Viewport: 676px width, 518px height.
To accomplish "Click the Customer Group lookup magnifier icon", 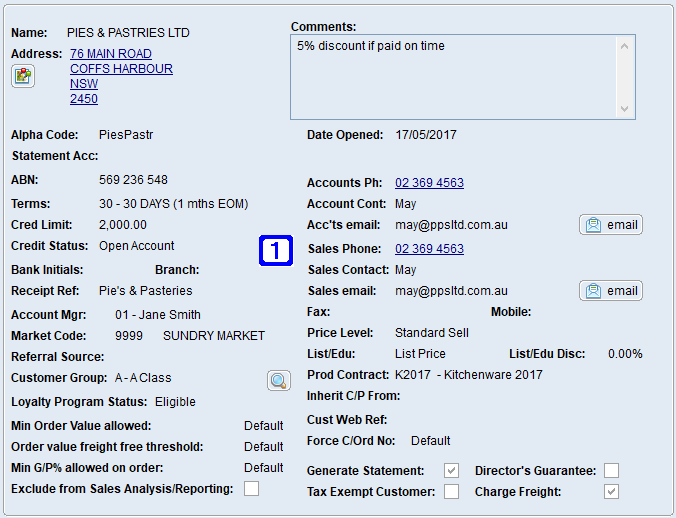I will (x=278, y=380).
